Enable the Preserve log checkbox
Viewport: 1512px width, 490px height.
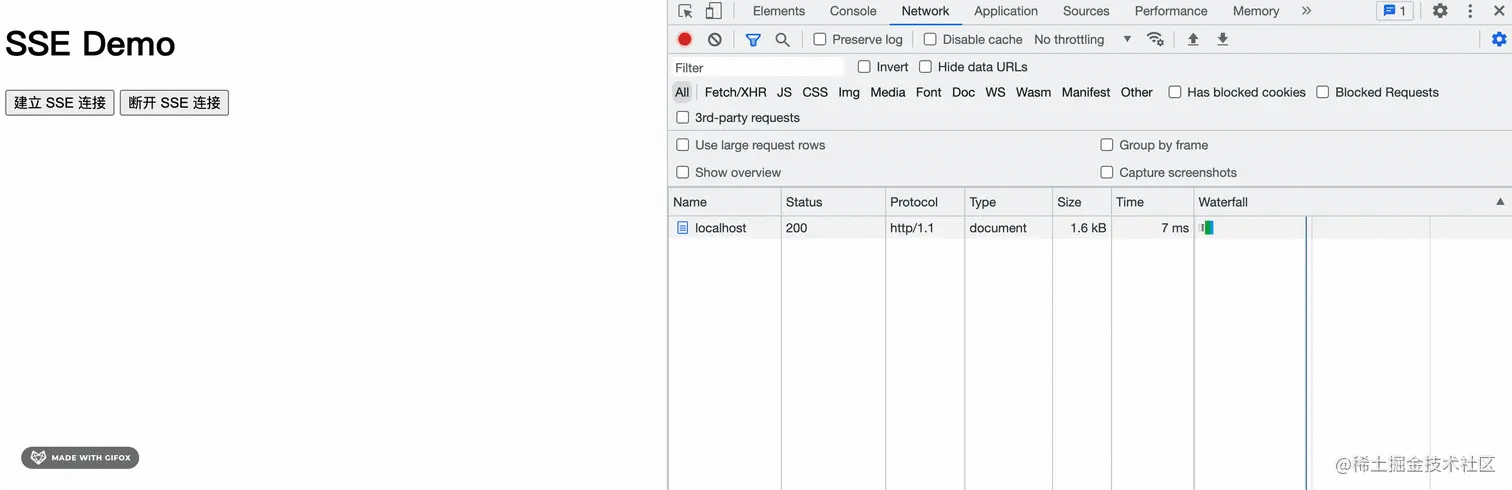(x=820, y=39)
